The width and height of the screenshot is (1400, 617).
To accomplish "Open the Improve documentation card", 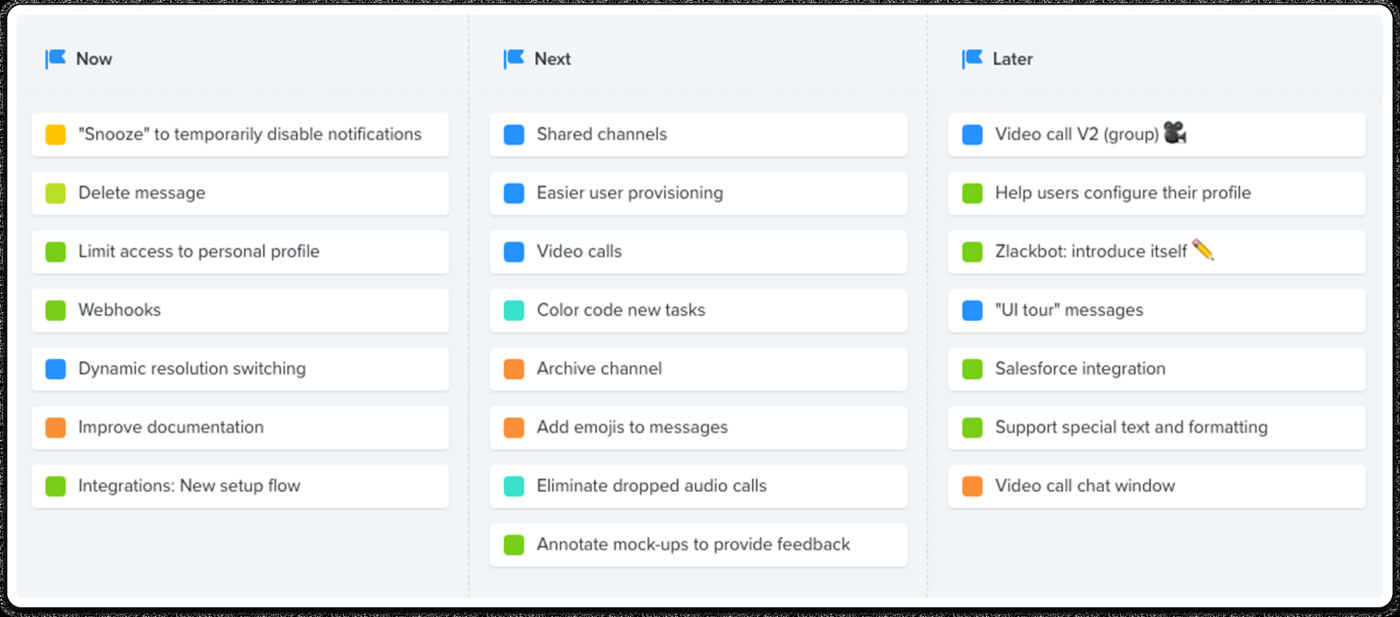I will pos(240,427).
